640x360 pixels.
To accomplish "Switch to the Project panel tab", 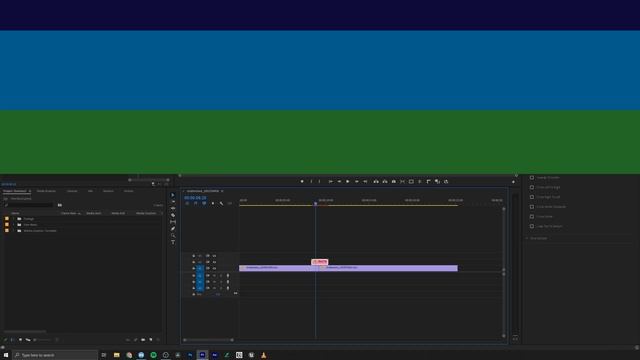I will coord(15,191).
